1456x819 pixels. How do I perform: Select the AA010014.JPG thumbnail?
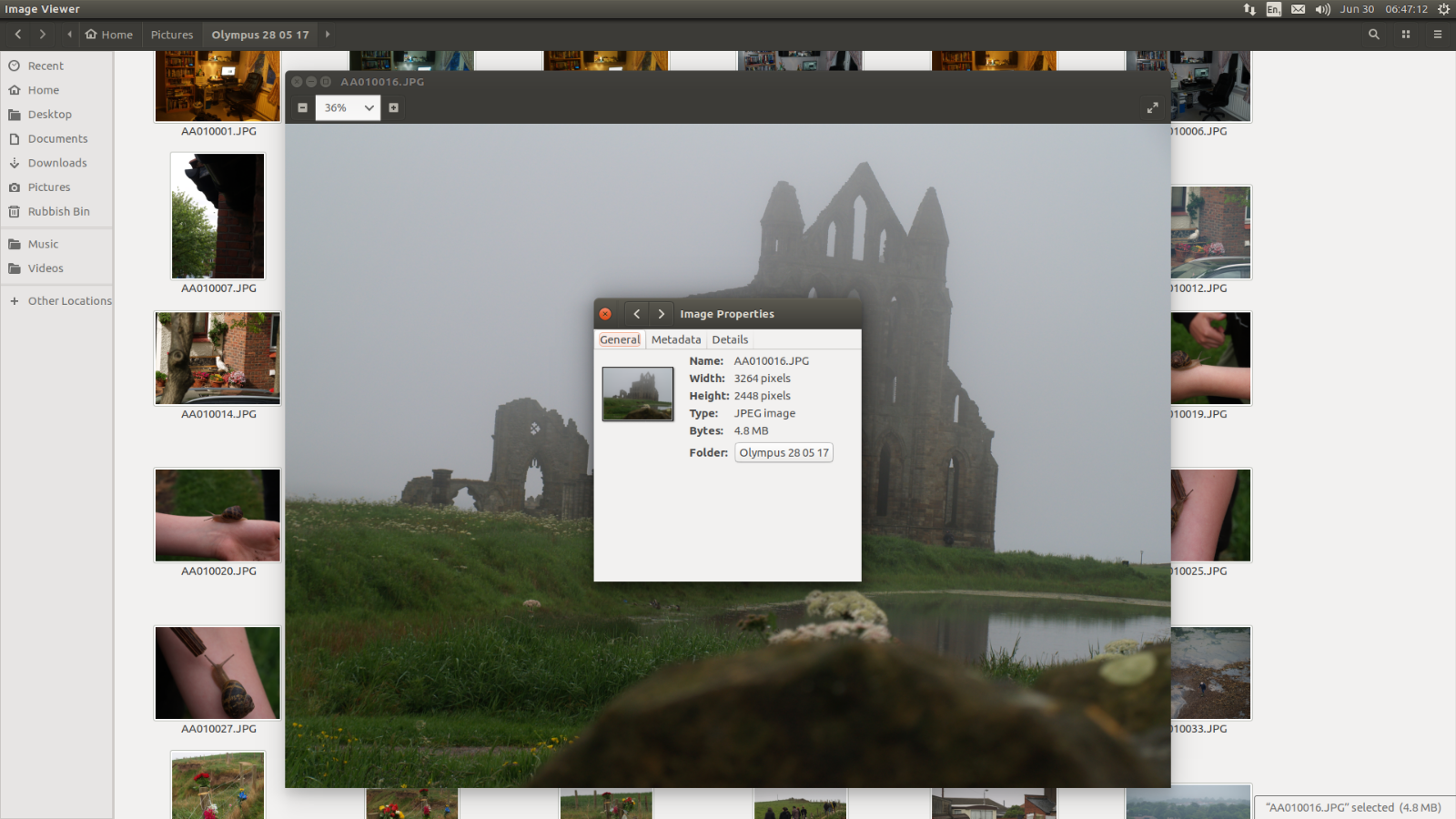(217, 359)
